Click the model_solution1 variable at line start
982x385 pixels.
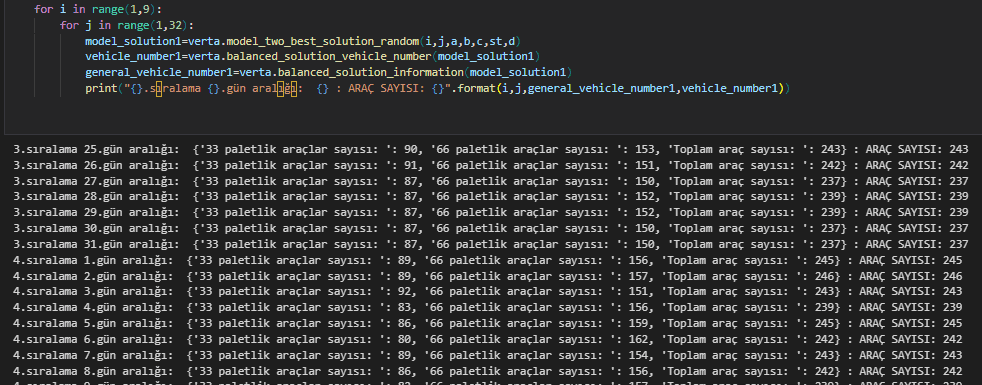pyautogui.click(x=132, y=41)
